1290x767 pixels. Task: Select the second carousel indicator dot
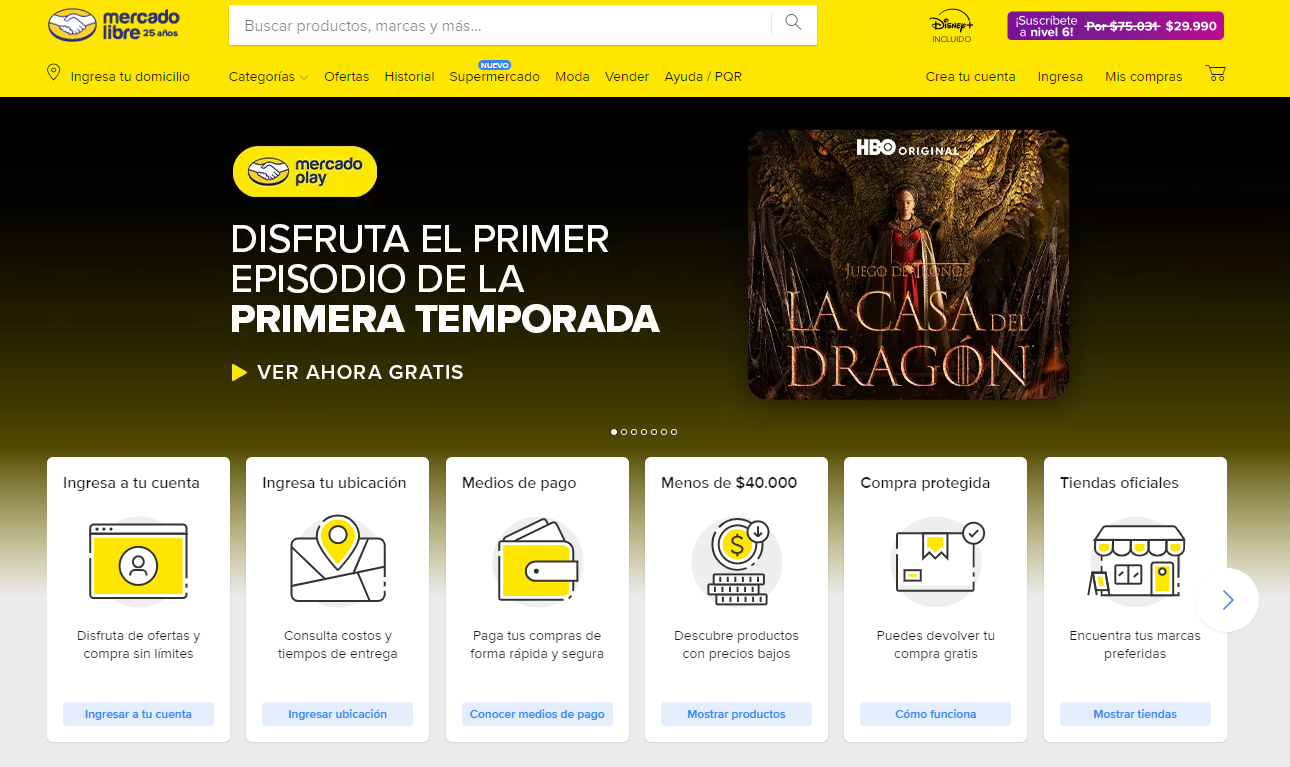[624, 432]
